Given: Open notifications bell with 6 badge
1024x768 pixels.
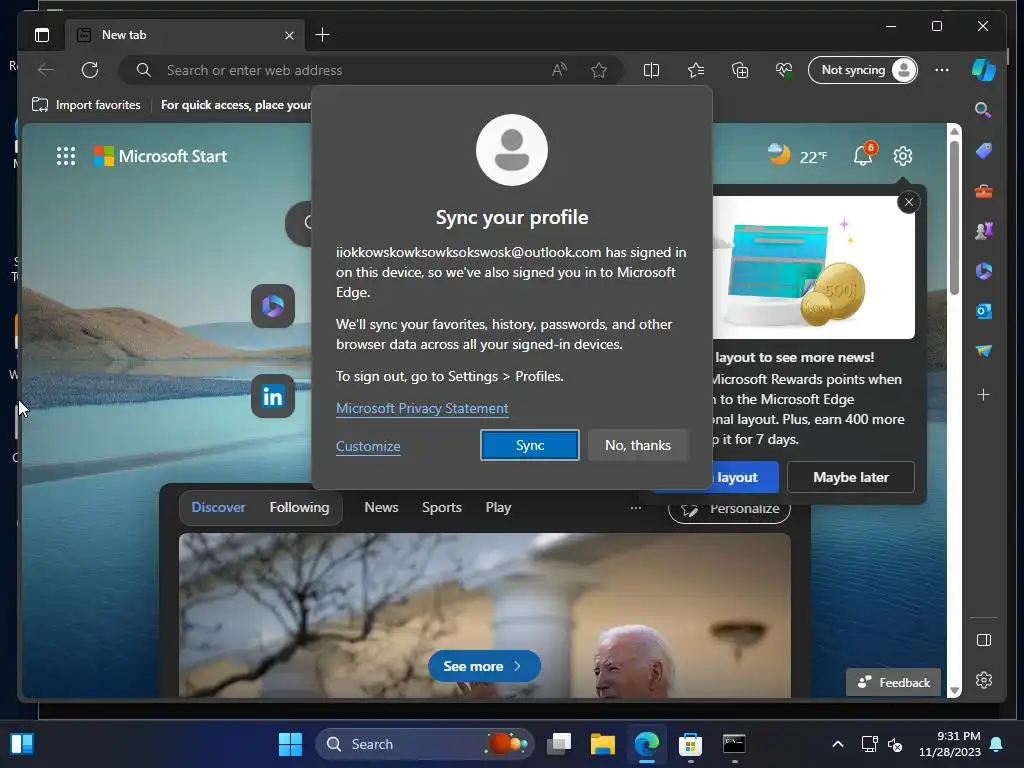Looking at the screenshot, I should coord(863,155).
